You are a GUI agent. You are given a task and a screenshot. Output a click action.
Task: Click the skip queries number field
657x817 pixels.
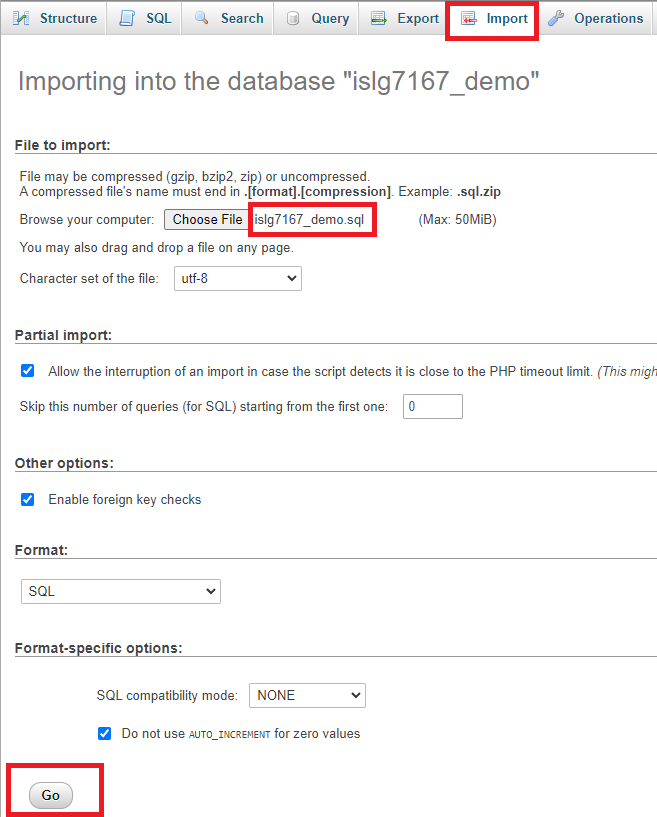(432, 406)
